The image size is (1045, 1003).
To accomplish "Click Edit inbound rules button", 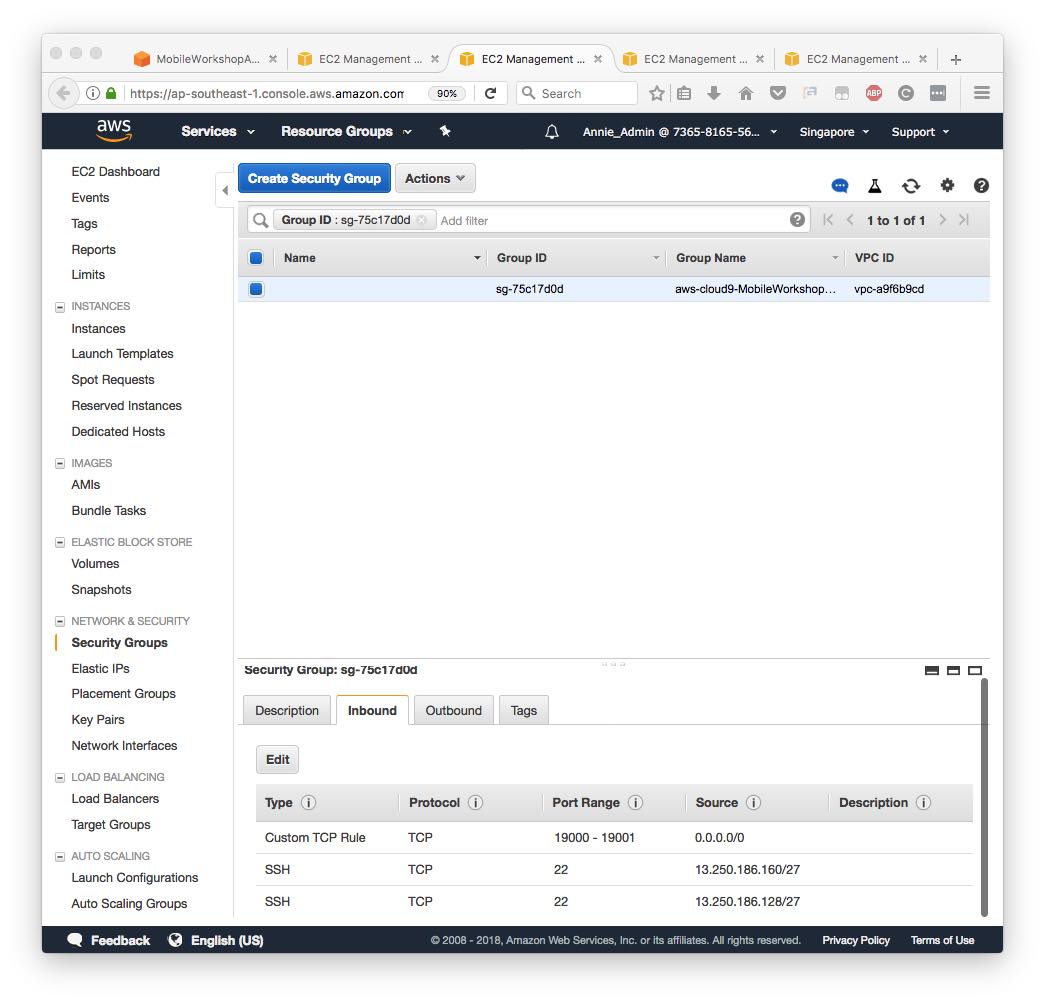I will pos(277,760).
